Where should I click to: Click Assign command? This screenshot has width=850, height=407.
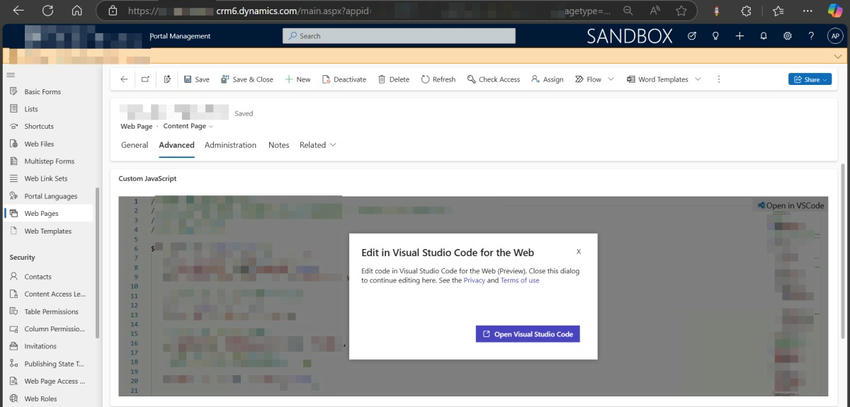[x=547, y=79]
